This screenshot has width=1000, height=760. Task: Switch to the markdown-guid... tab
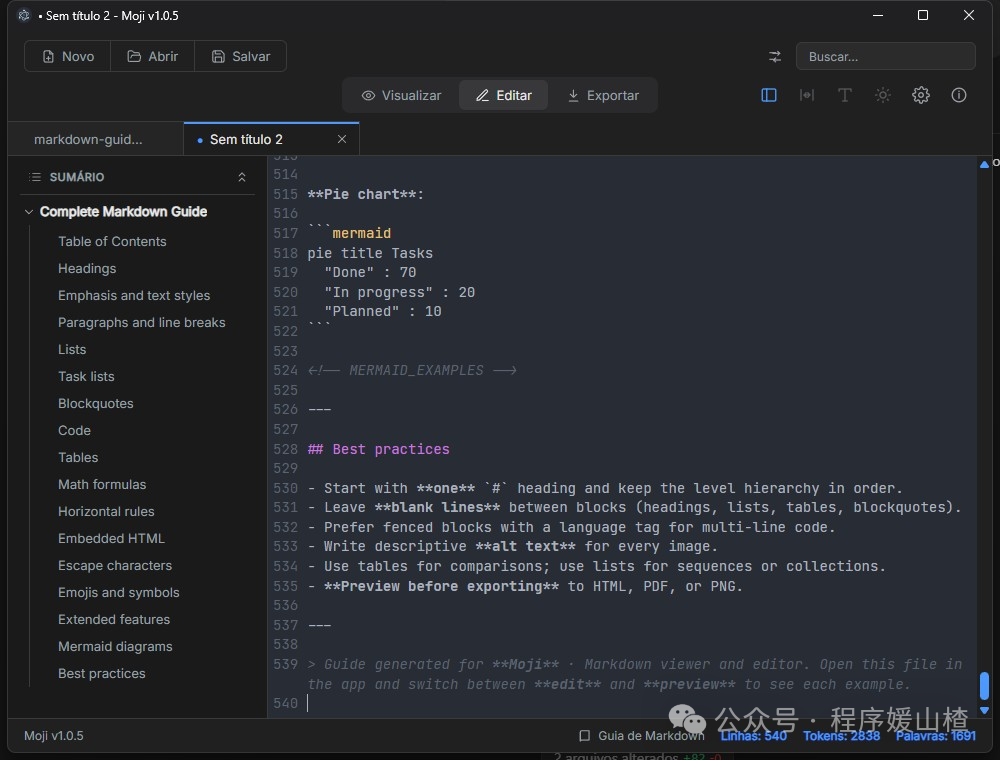click(x=96, y=139)
